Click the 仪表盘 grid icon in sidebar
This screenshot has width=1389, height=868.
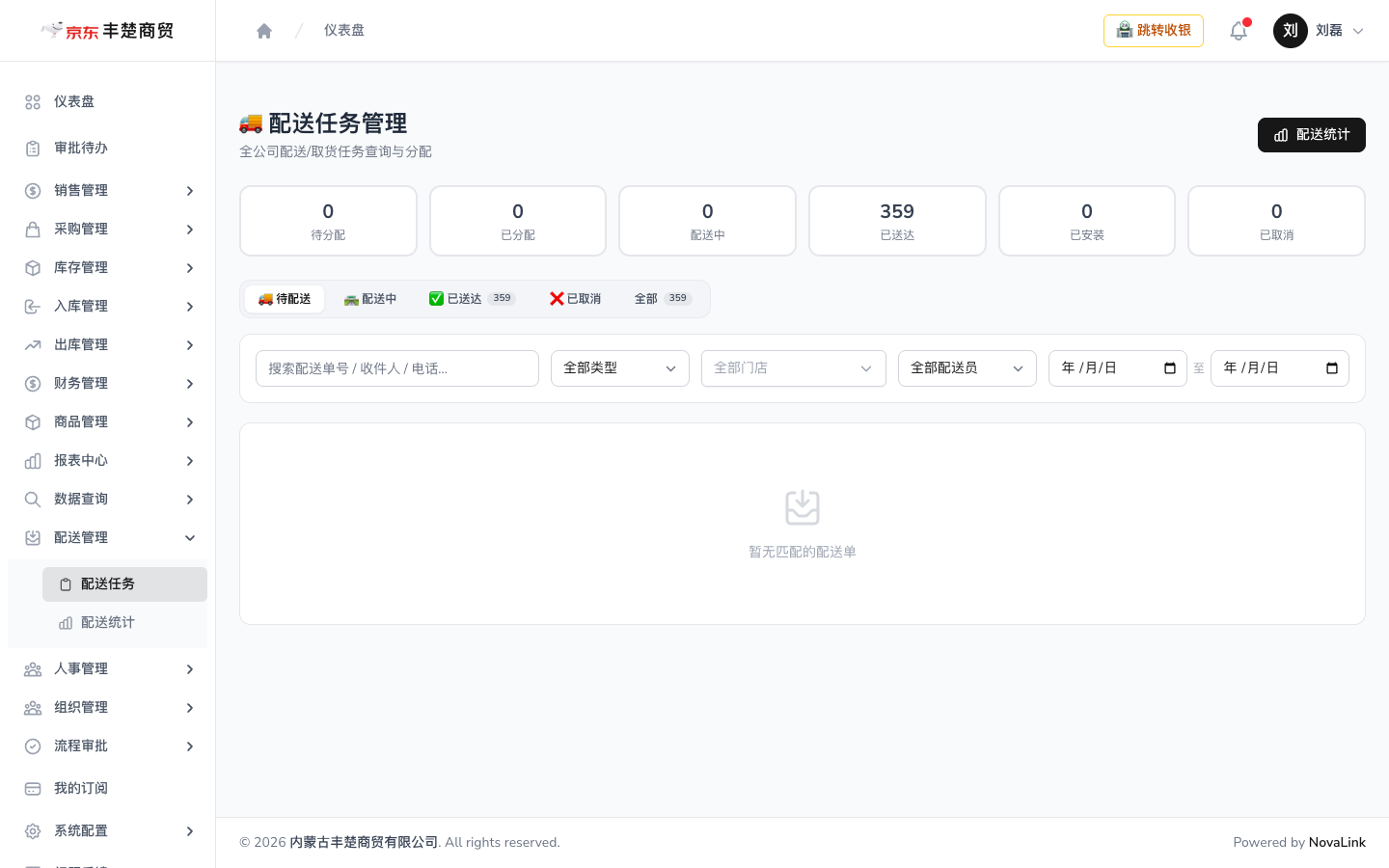click(33, 102)
